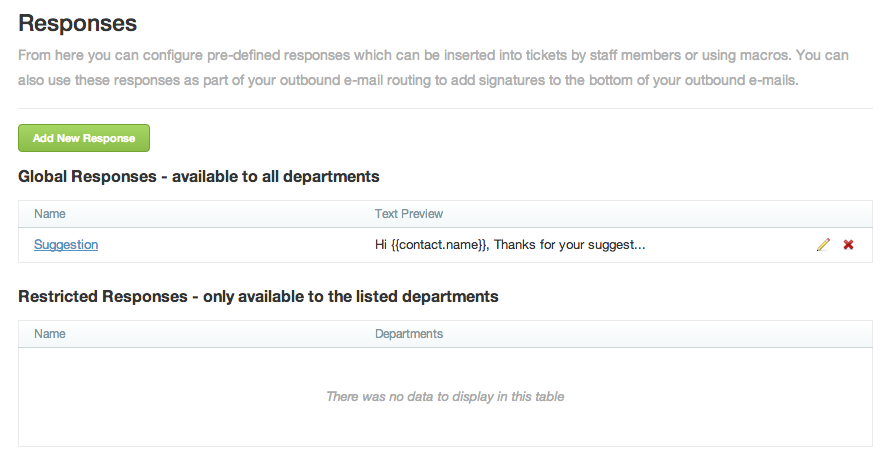
Task: Open the Suggestion response link
Action: (66, 245)
